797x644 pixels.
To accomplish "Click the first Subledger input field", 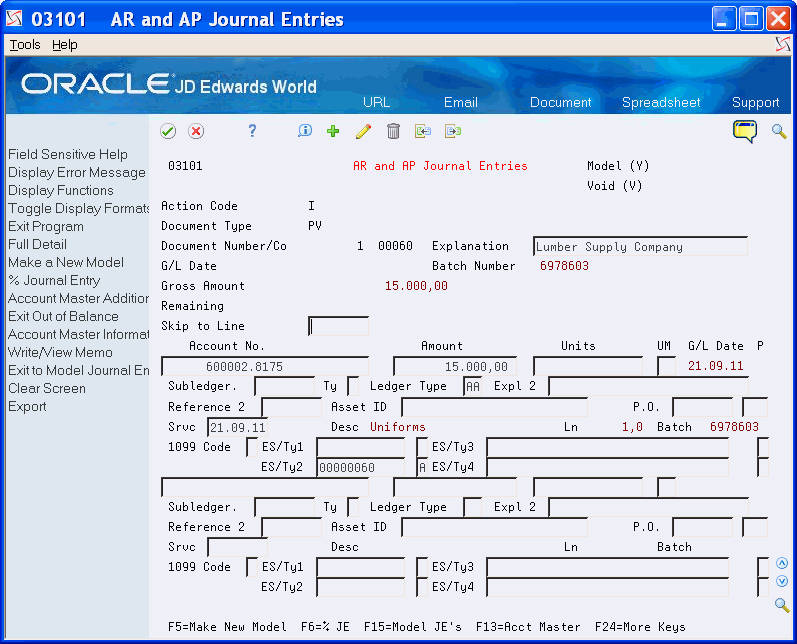I will 285,386.
